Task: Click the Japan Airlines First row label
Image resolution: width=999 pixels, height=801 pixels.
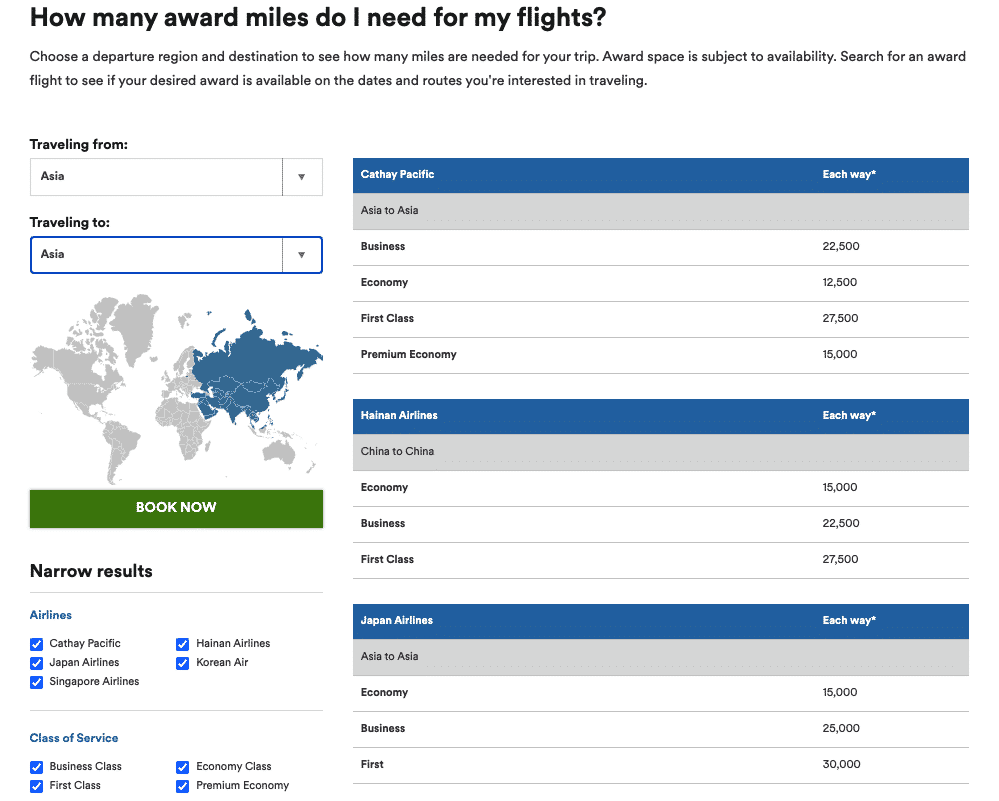Action: tap(372, 765)
